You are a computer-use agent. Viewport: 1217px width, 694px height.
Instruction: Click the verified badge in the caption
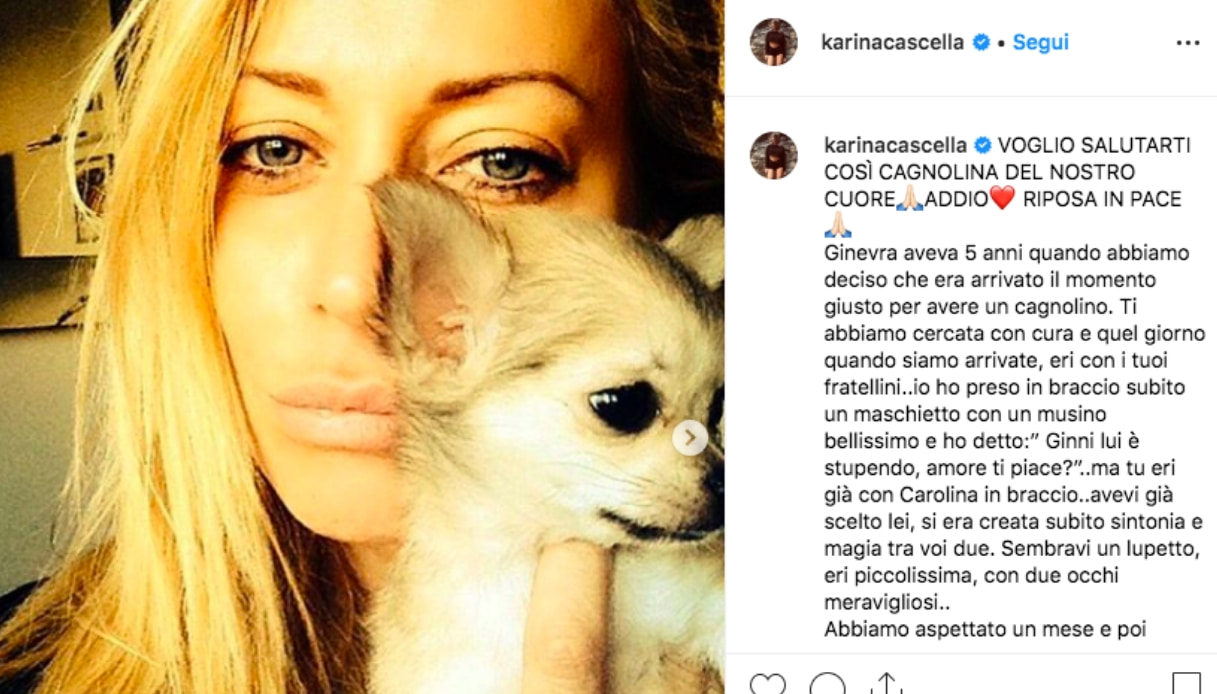tap(981, 145)
